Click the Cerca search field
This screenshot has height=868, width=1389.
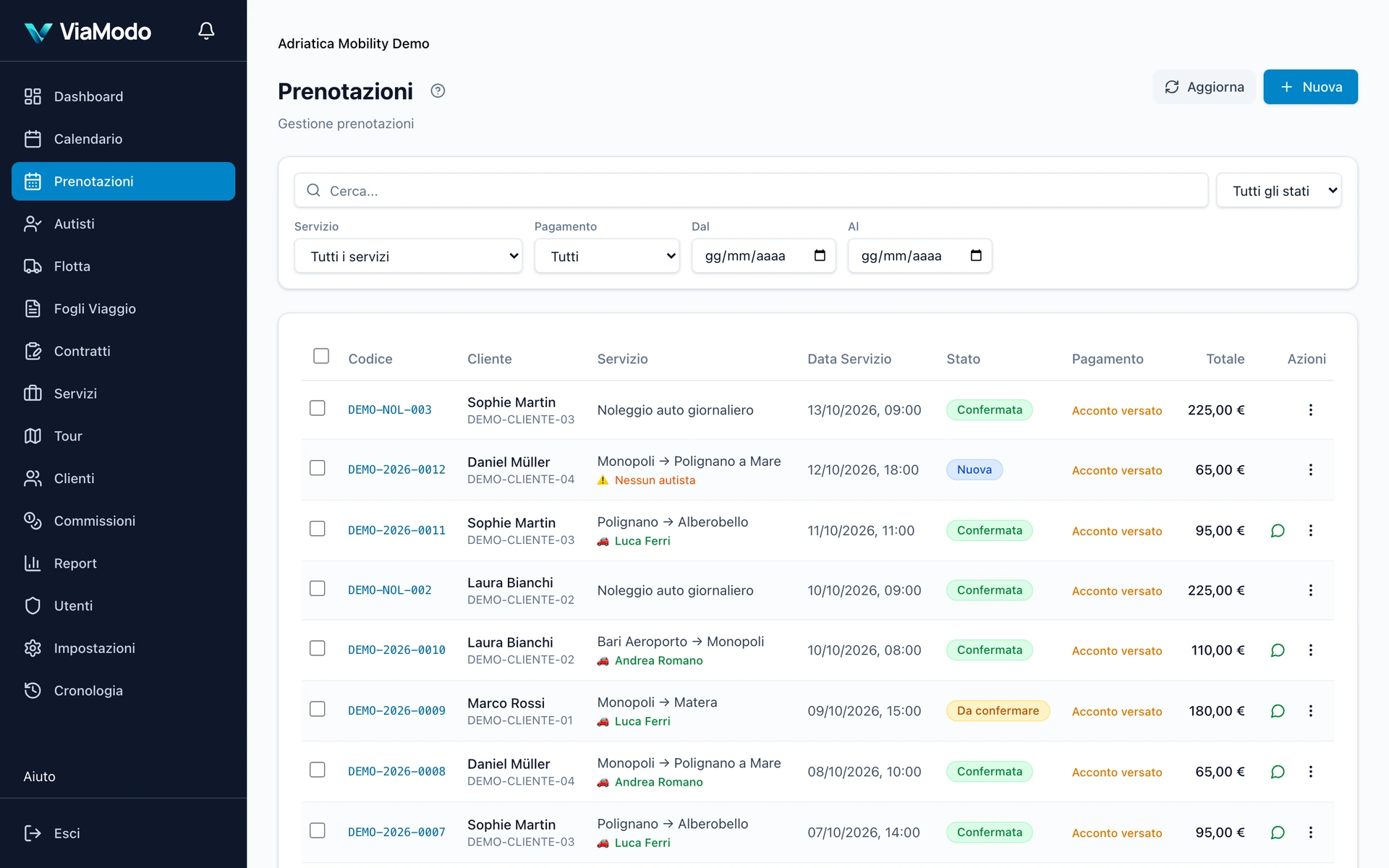[x=751, y=191]
